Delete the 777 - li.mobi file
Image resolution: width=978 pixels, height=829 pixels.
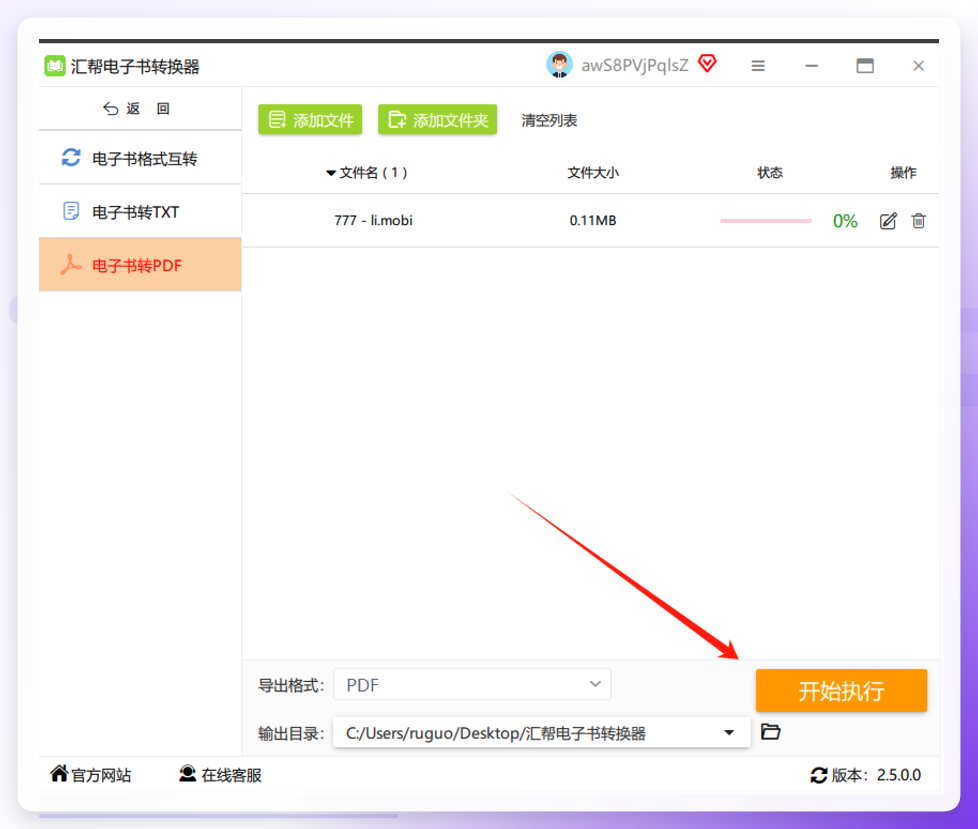[919, 221]
